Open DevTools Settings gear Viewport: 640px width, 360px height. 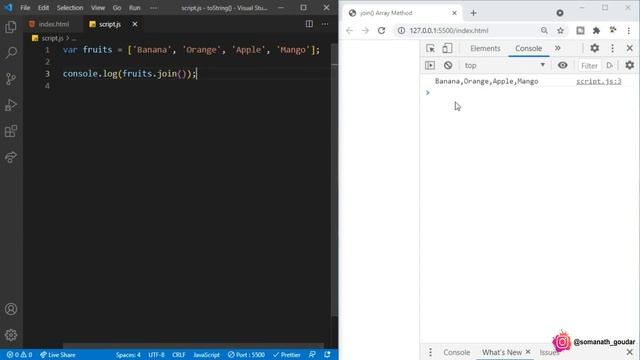pyautogui.click(x=594, y=48)
